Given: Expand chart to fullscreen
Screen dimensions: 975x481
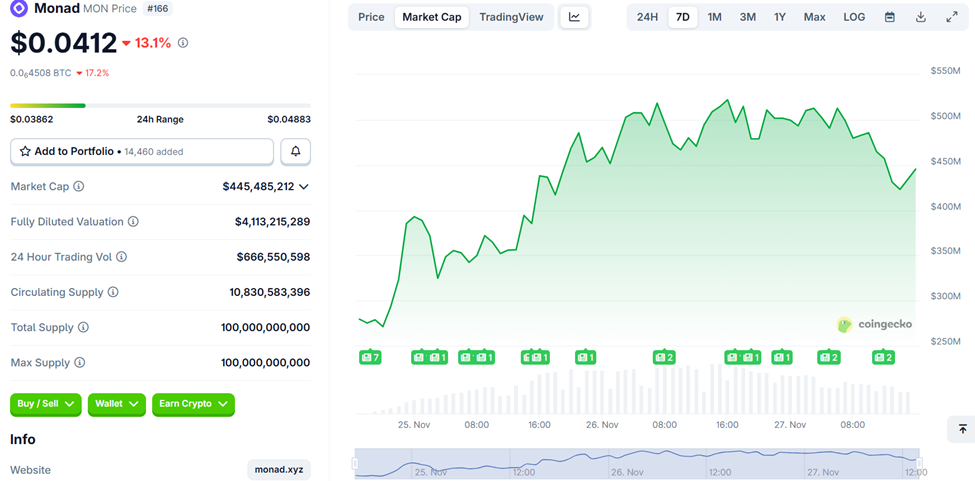Looking at the screenshot, I should (952, 17).
